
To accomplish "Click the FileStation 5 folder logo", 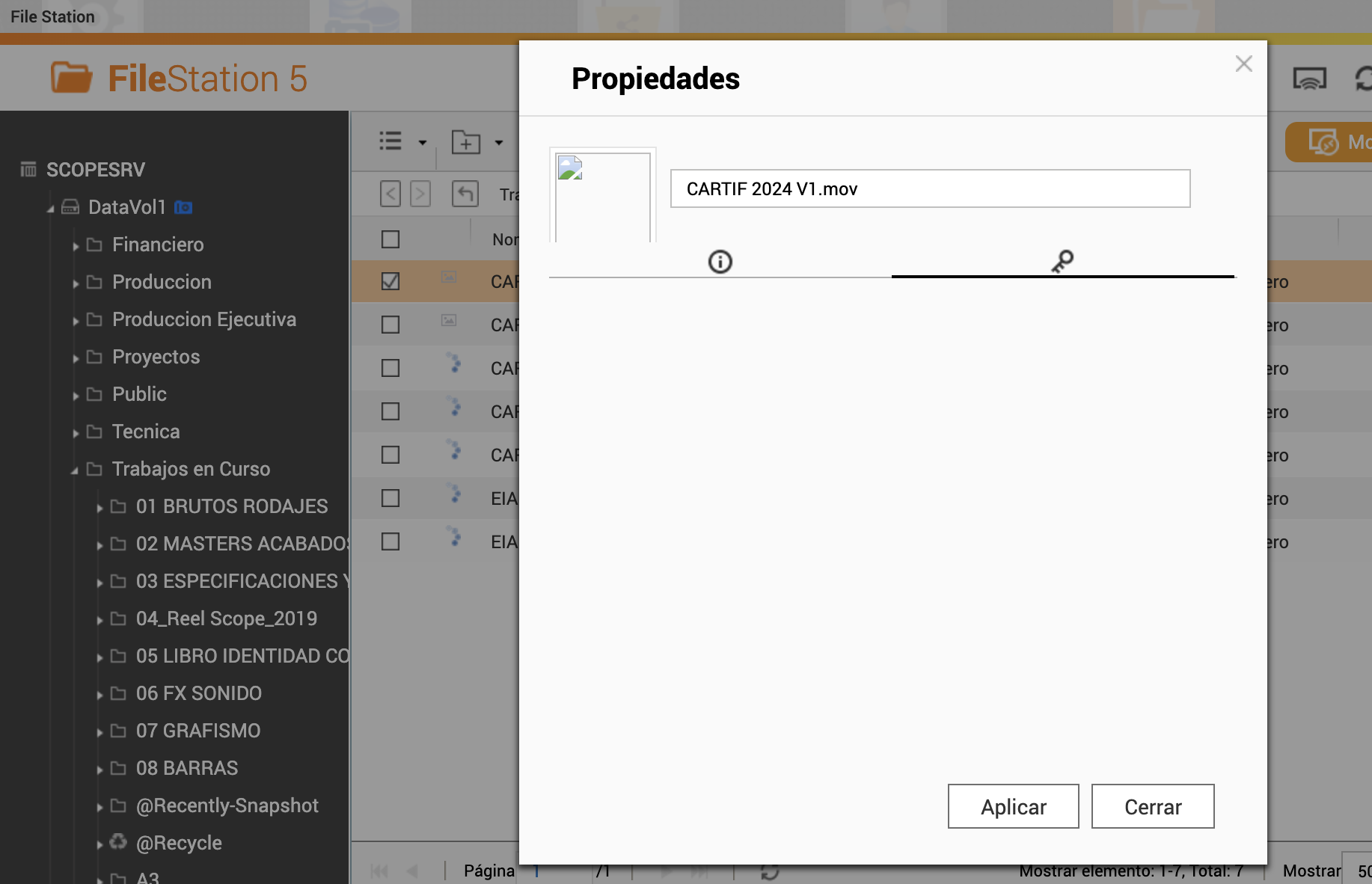I will click(x=71, y=78).
